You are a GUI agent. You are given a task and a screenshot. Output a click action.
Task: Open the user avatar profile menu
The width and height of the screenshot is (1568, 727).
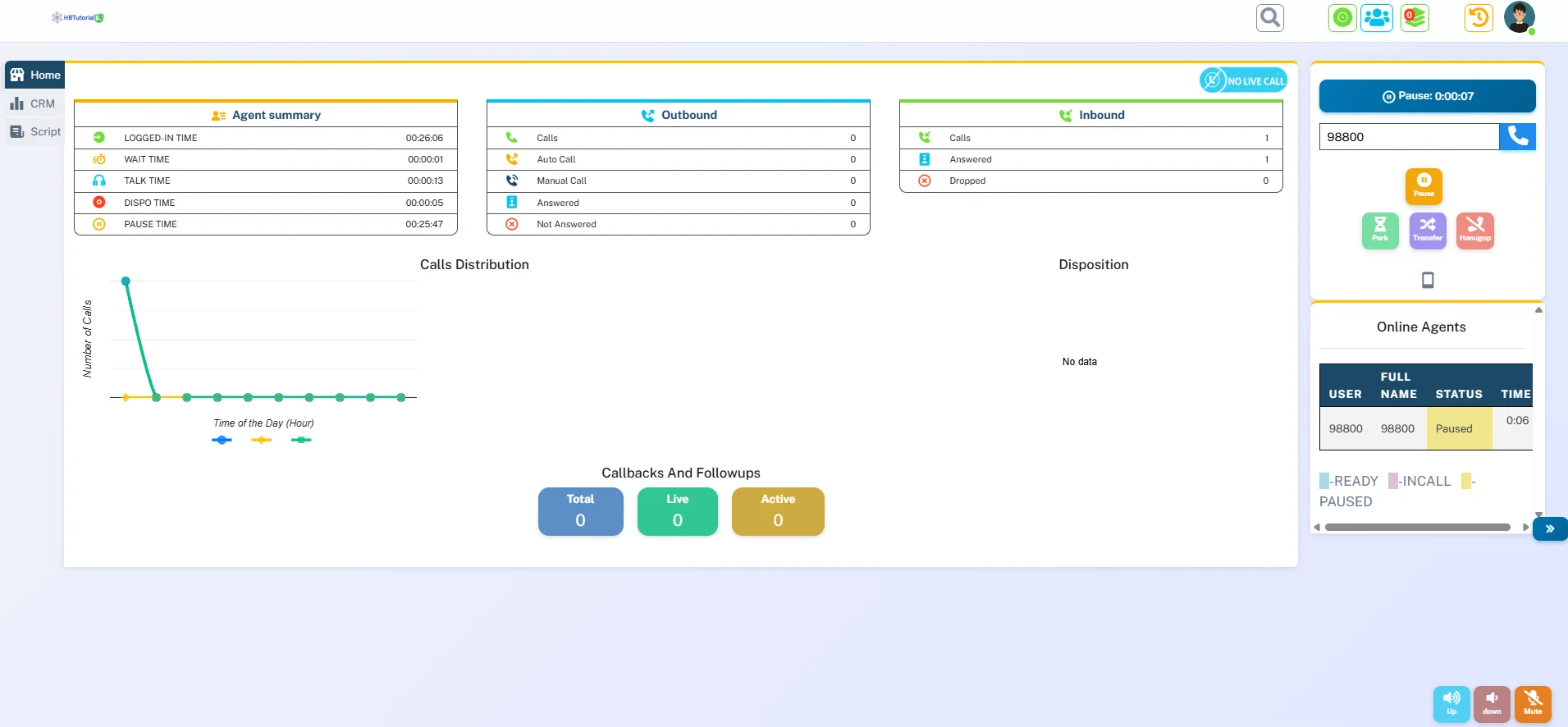click(x=1520, y=17)
